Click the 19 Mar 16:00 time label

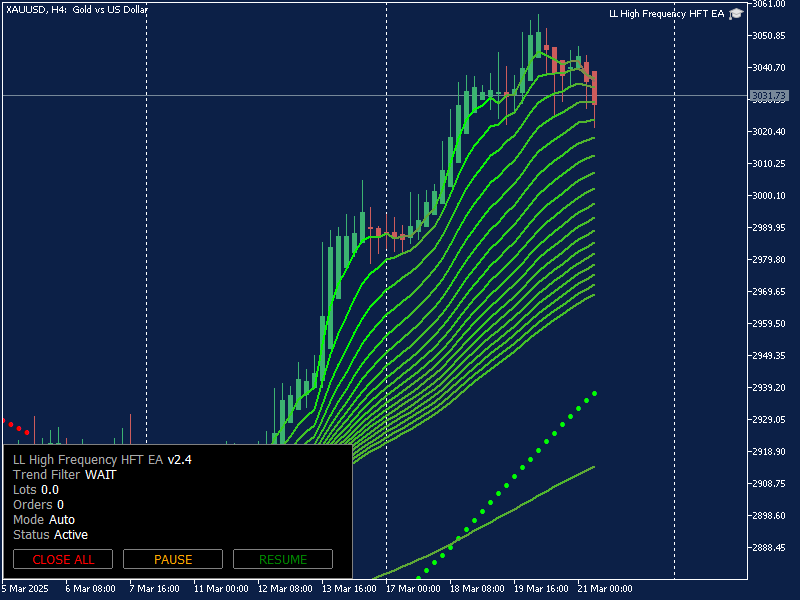pyautogui.click(x=541, y=588)
